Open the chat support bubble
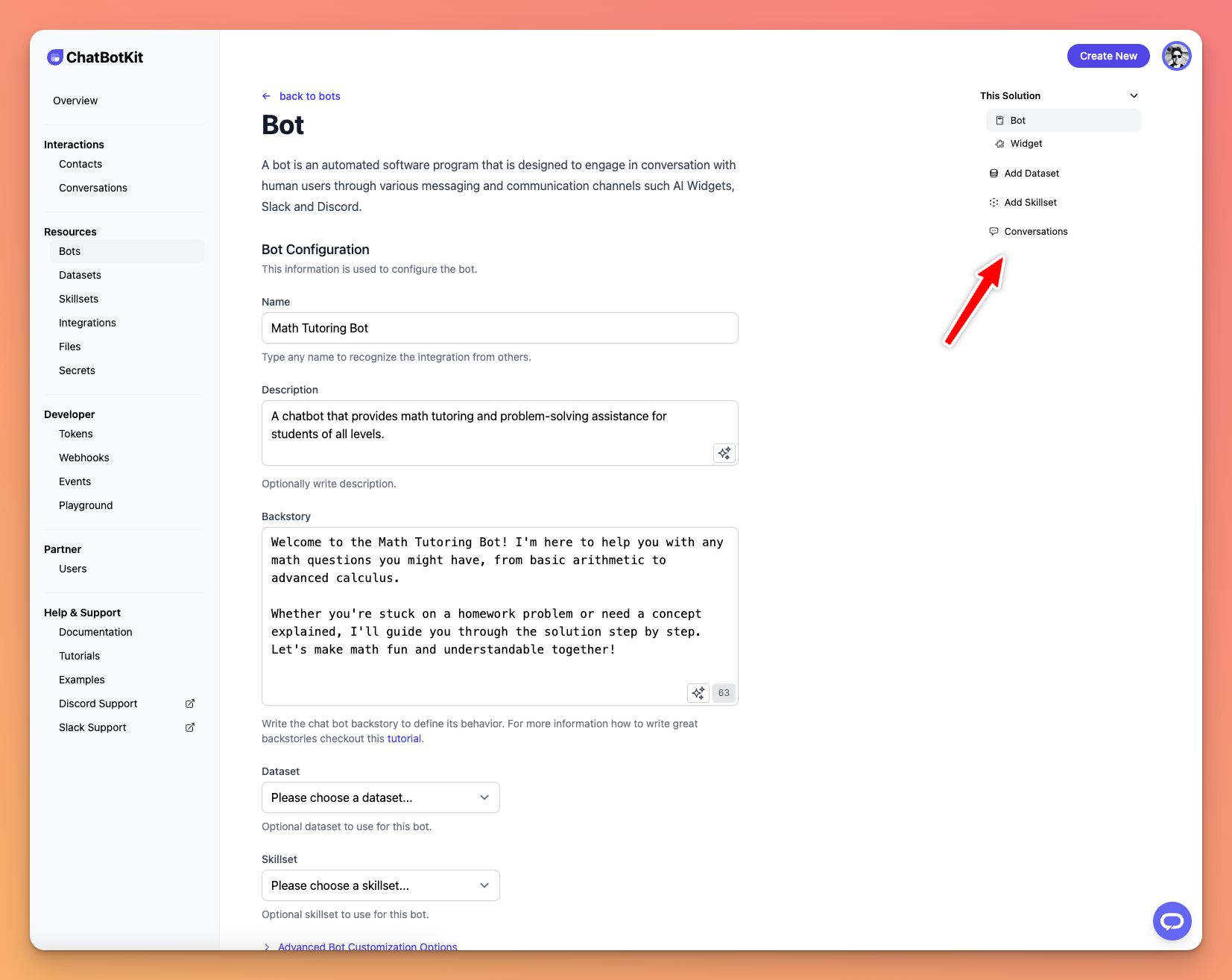 pyautogui.click(x=1172, y=921)
